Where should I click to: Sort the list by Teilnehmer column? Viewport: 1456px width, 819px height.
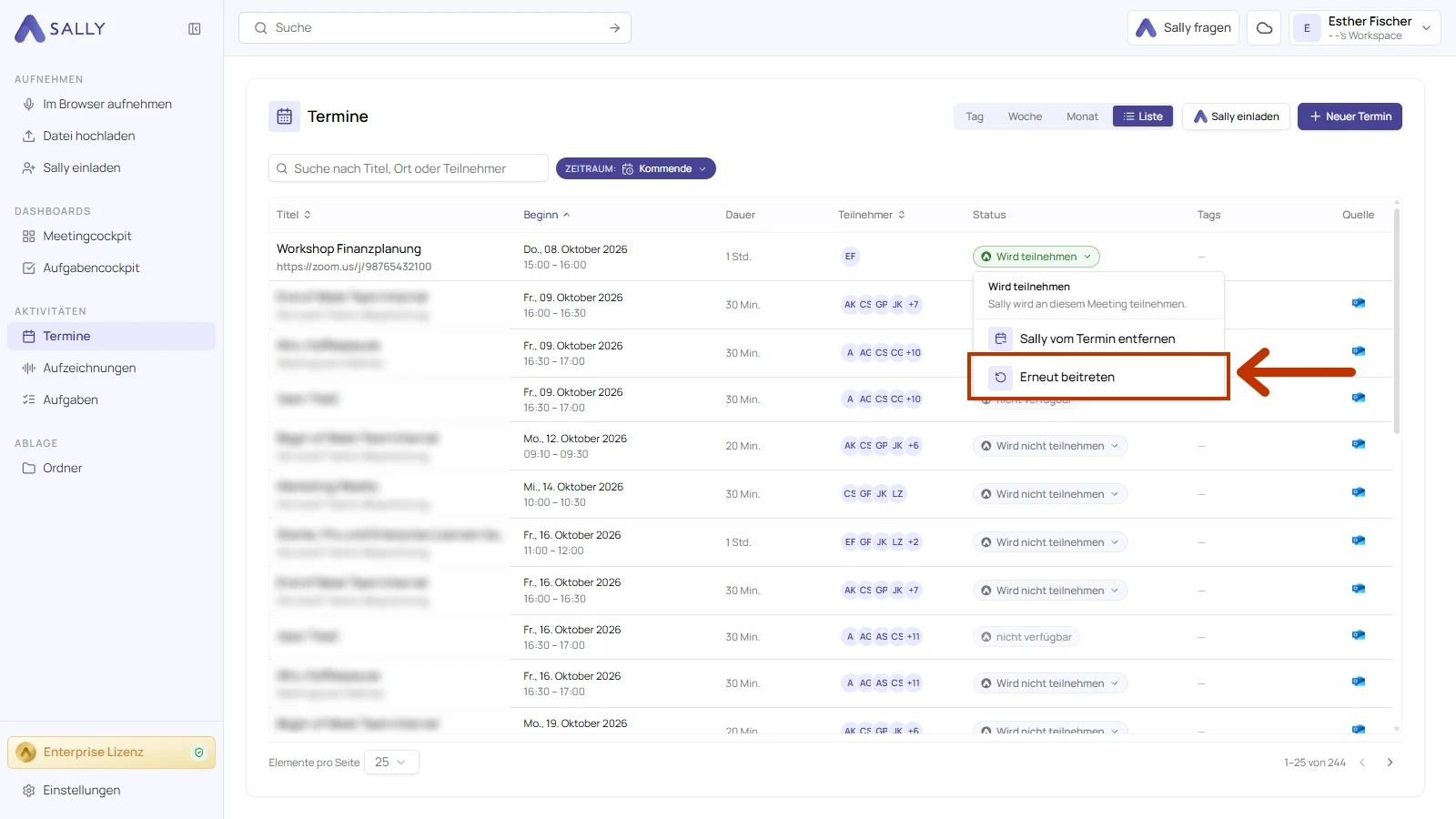click(872, 216)
